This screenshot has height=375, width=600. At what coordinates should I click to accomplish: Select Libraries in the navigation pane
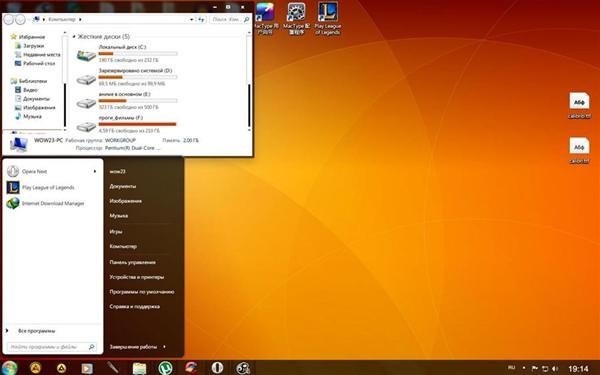pyautogui.click(x=29, y=81)
